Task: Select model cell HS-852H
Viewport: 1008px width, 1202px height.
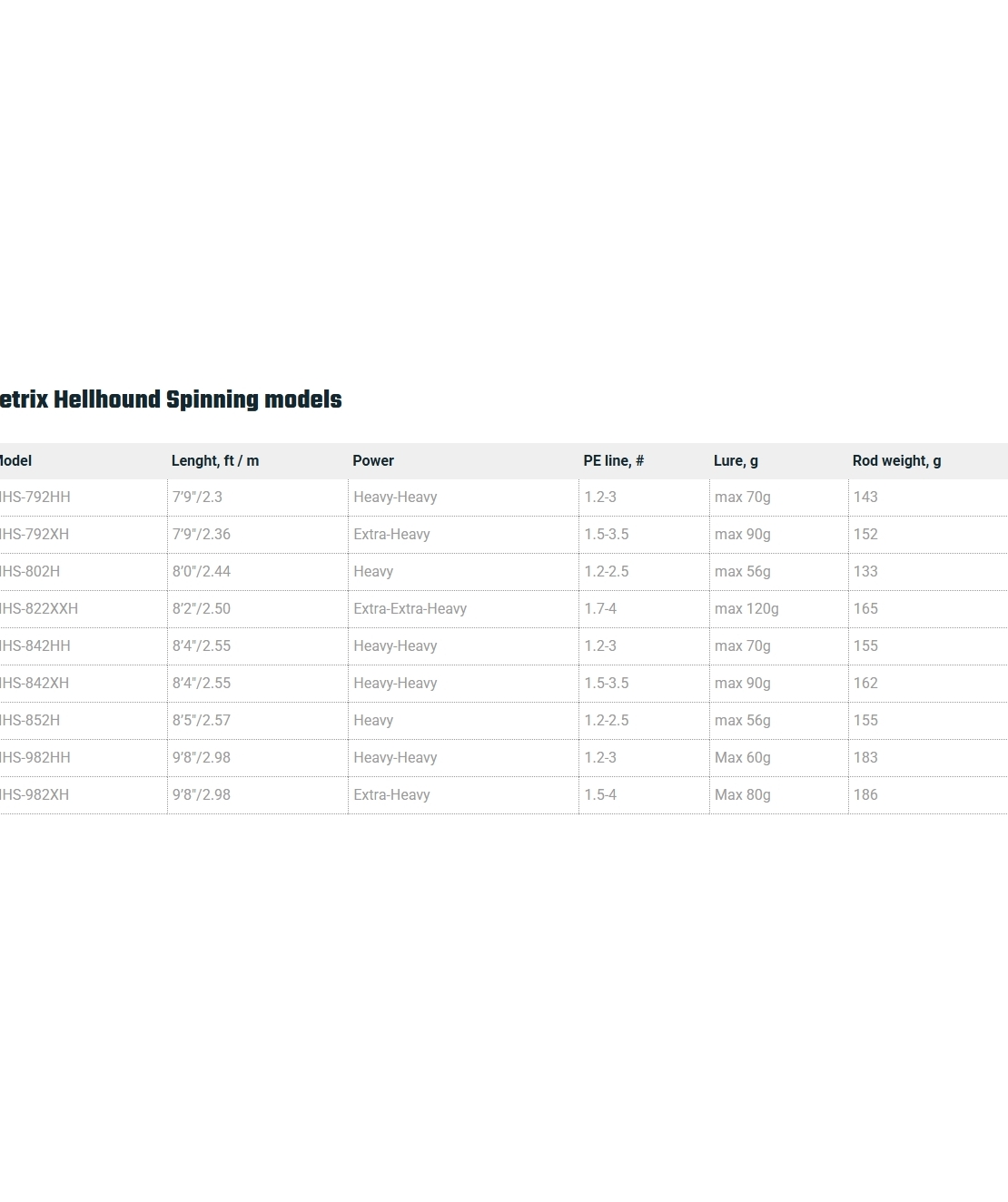Action: point(30,721)
